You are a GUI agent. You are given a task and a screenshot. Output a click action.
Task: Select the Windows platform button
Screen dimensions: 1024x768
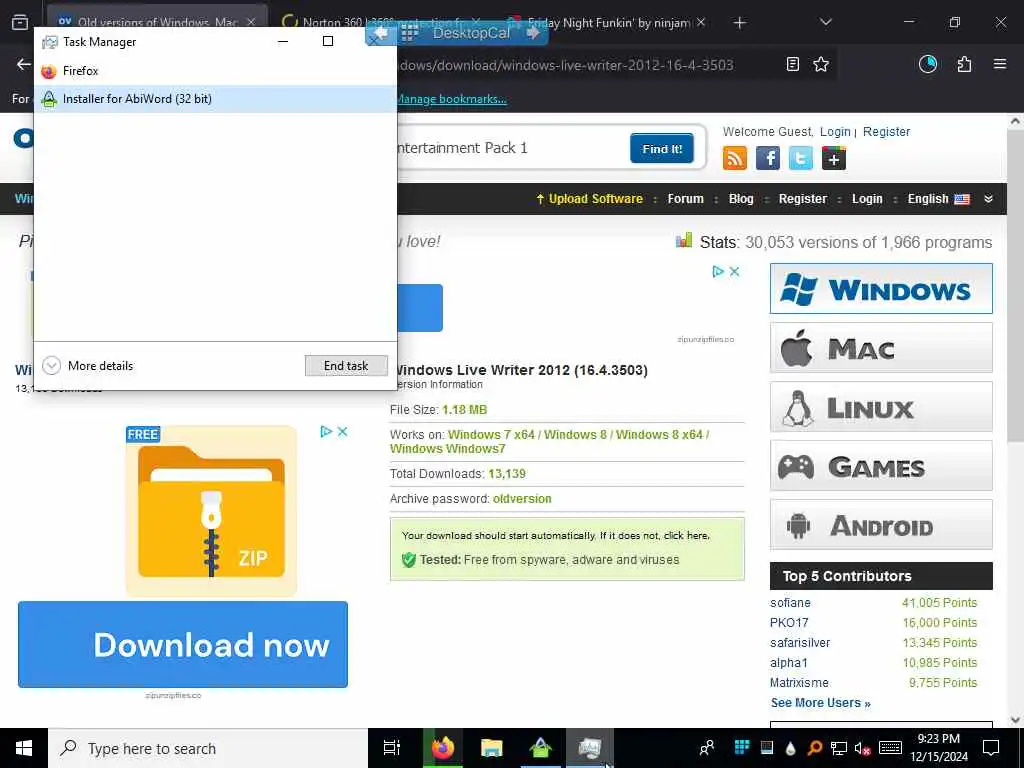(881, 289)
